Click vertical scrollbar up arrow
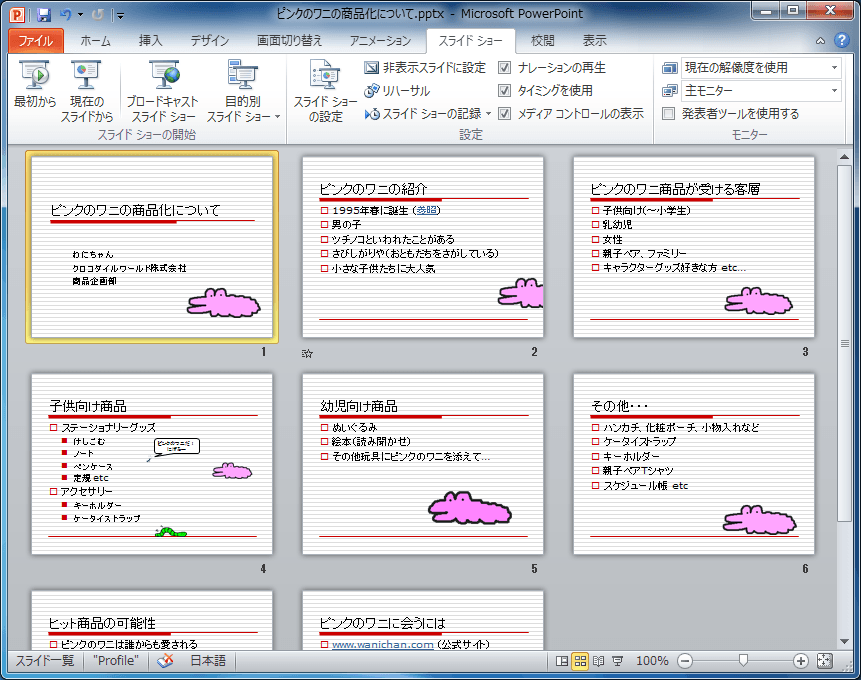861x680 pixels. [845, 157]
